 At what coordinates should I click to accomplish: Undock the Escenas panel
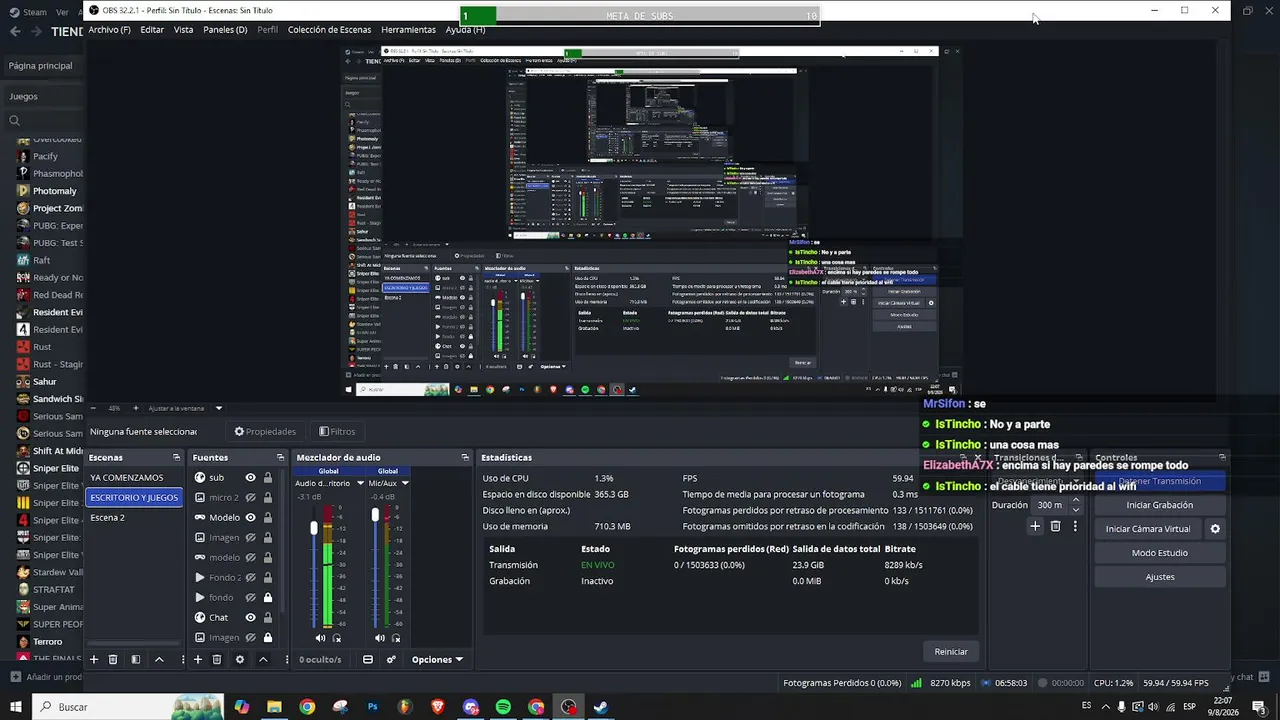pos(176,457)
